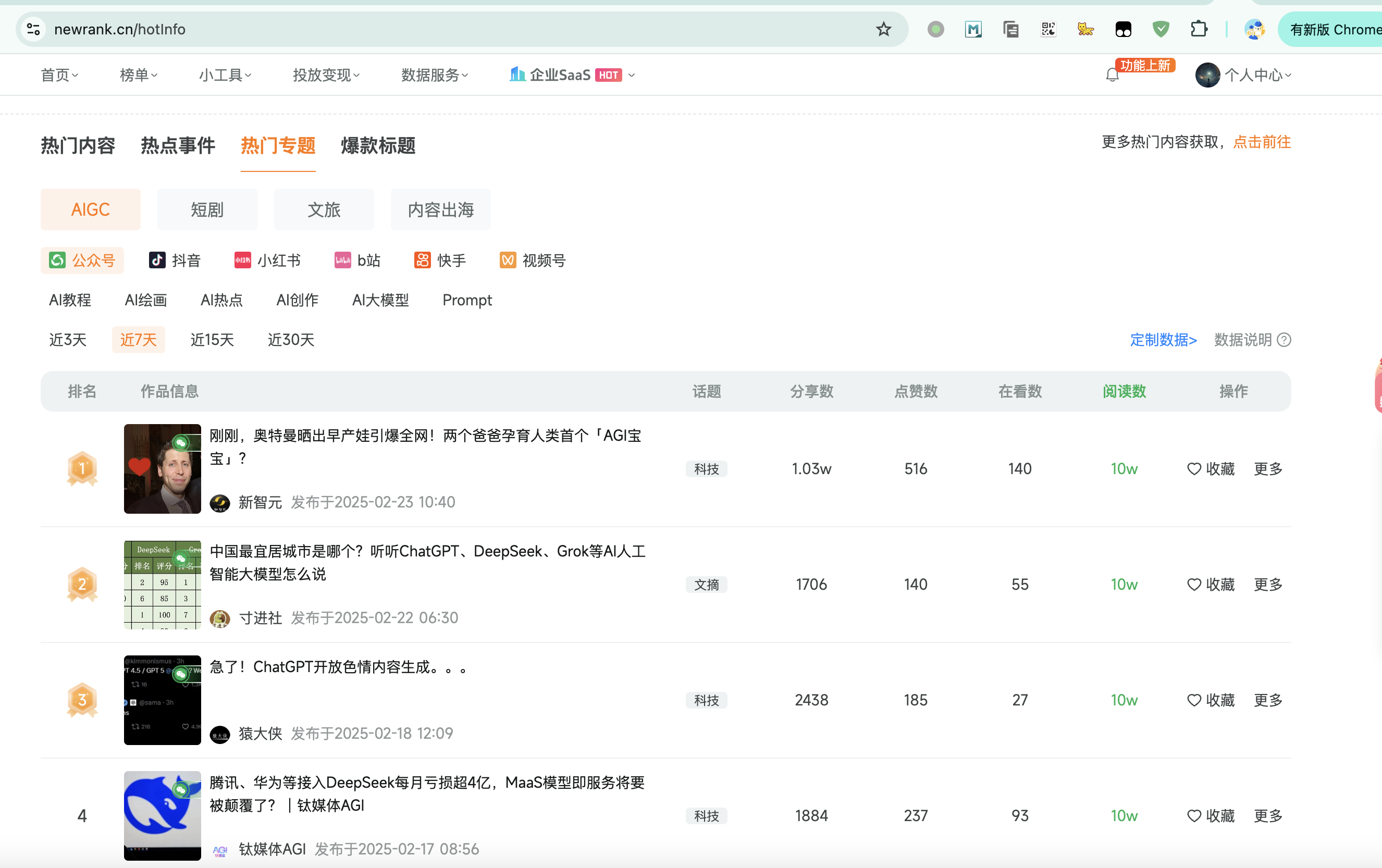Click the QR code extension icon
The width and height of the screenshot is (1382, 868).
1048,29
